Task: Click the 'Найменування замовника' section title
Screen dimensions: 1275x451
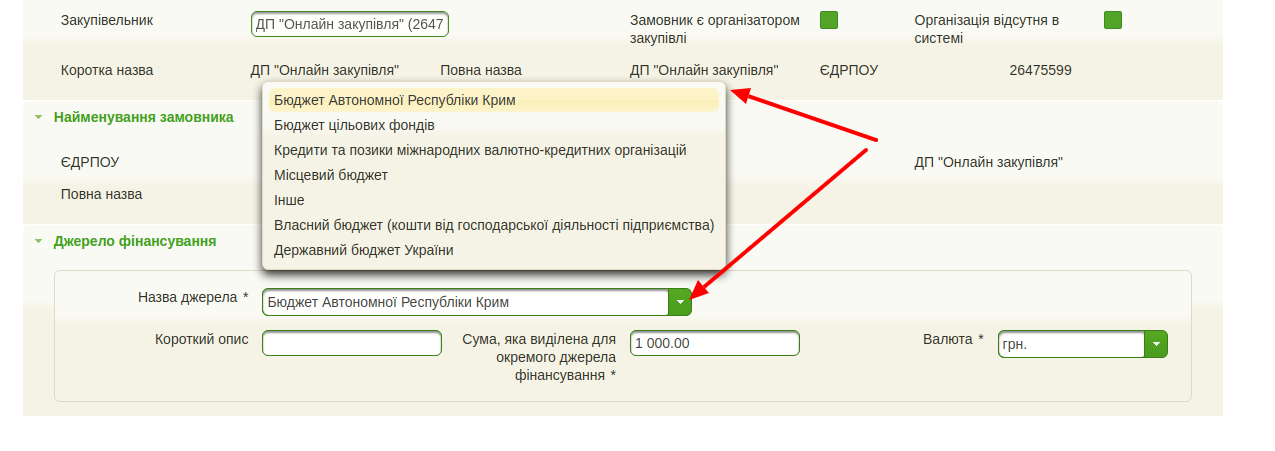Action: 144,117
